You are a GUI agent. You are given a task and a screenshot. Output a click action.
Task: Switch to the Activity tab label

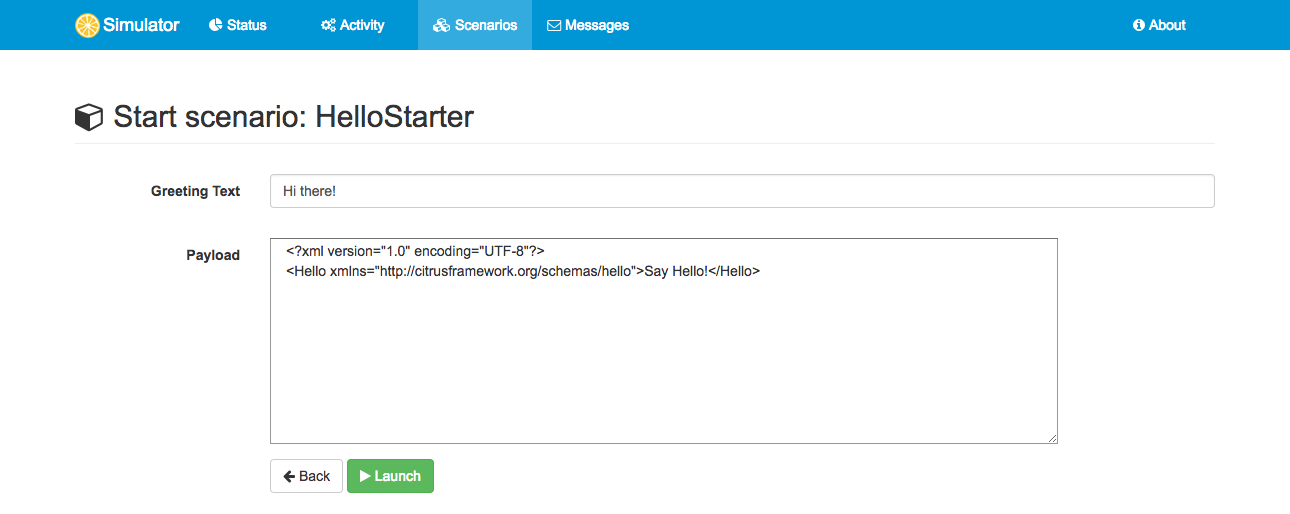pyautogui.click(x=362, y=25)
